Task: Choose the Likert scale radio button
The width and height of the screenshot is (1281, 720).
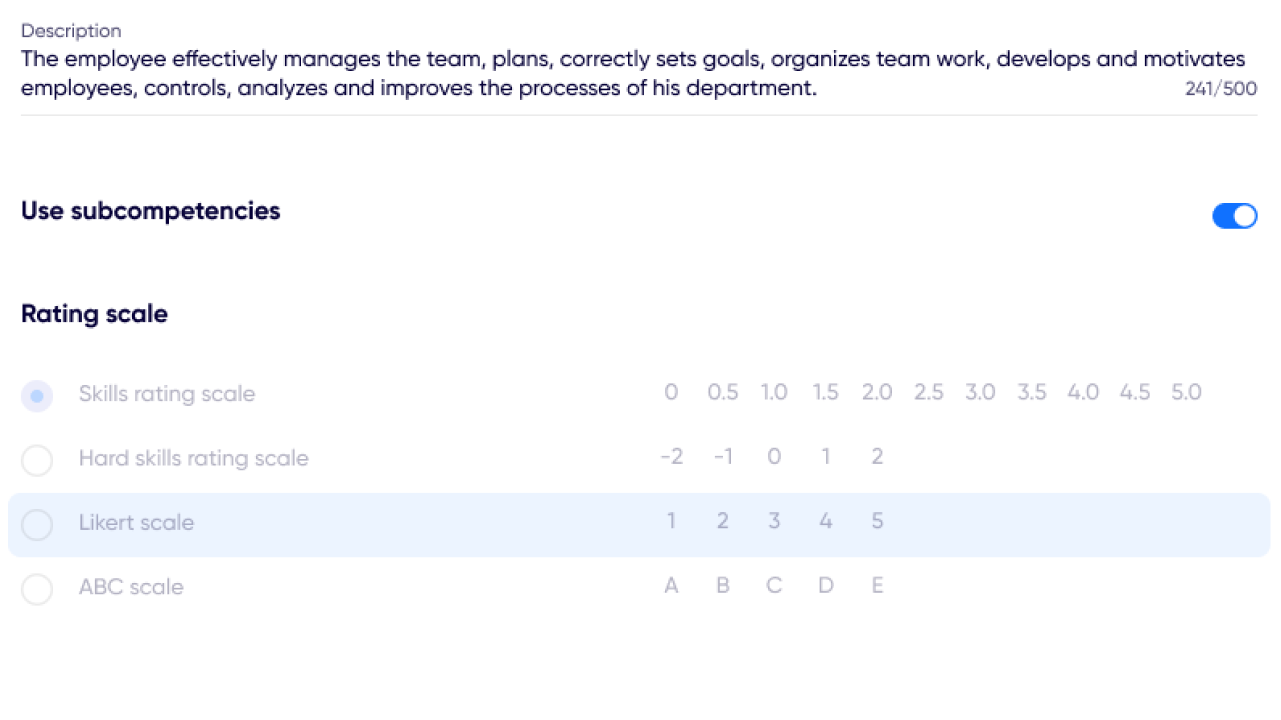Action: pos(37,524)
